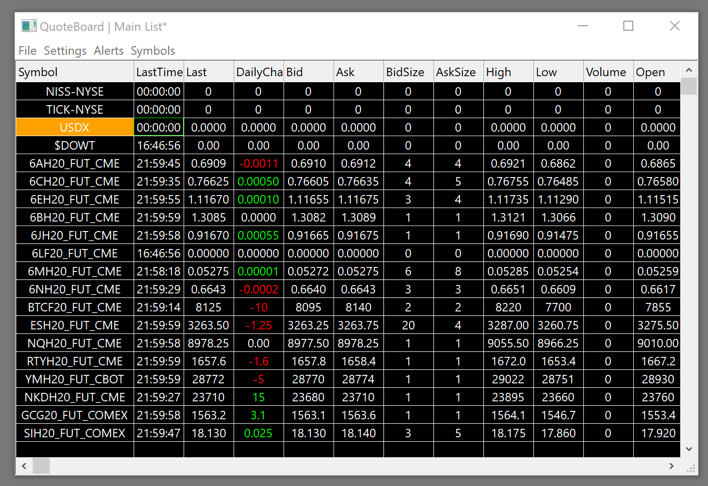Screen dimensions: 708x486
Task: Click the Low column header
Action: pos(559,72)
